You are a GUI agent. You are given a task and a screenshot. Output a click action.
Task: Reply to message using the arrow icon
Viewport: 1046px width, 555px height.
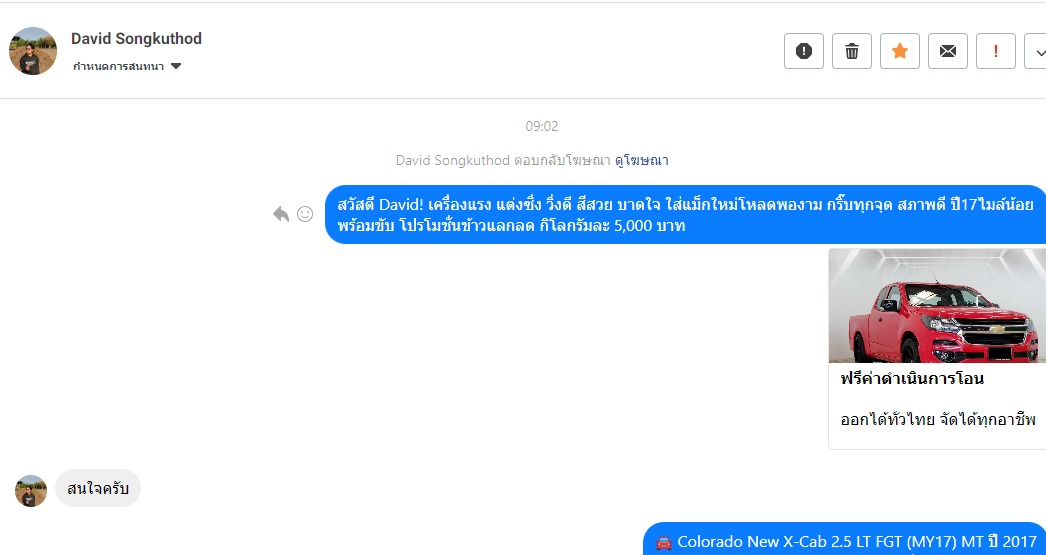(x=281, y=214)
